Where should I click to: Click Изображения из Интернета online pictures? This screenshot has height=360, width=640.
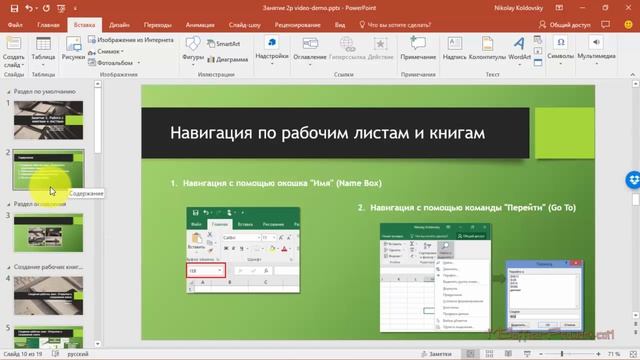[131, 40]
